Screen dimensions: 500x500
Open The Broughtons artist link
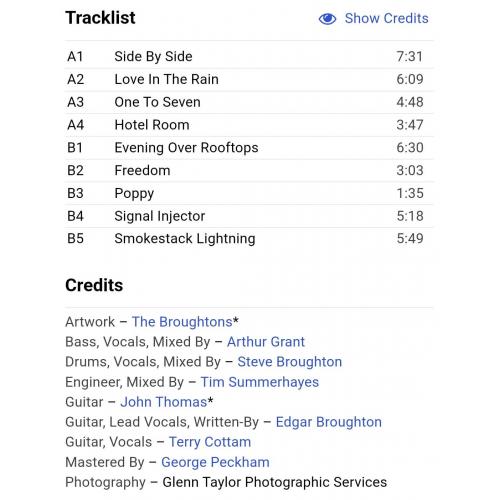(x=182, y=322)
